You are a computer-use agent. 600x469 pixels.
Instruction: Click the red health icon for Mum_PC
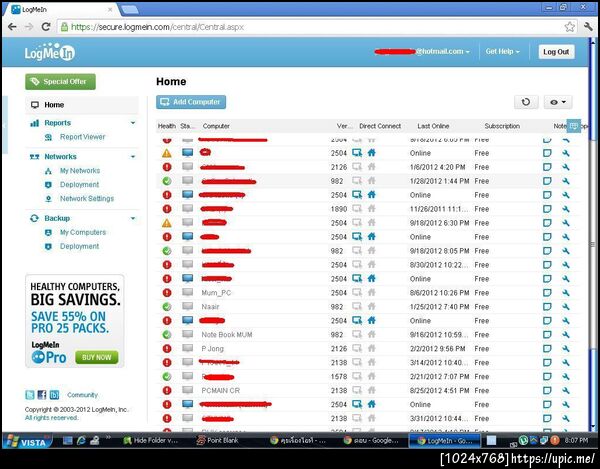167,293
